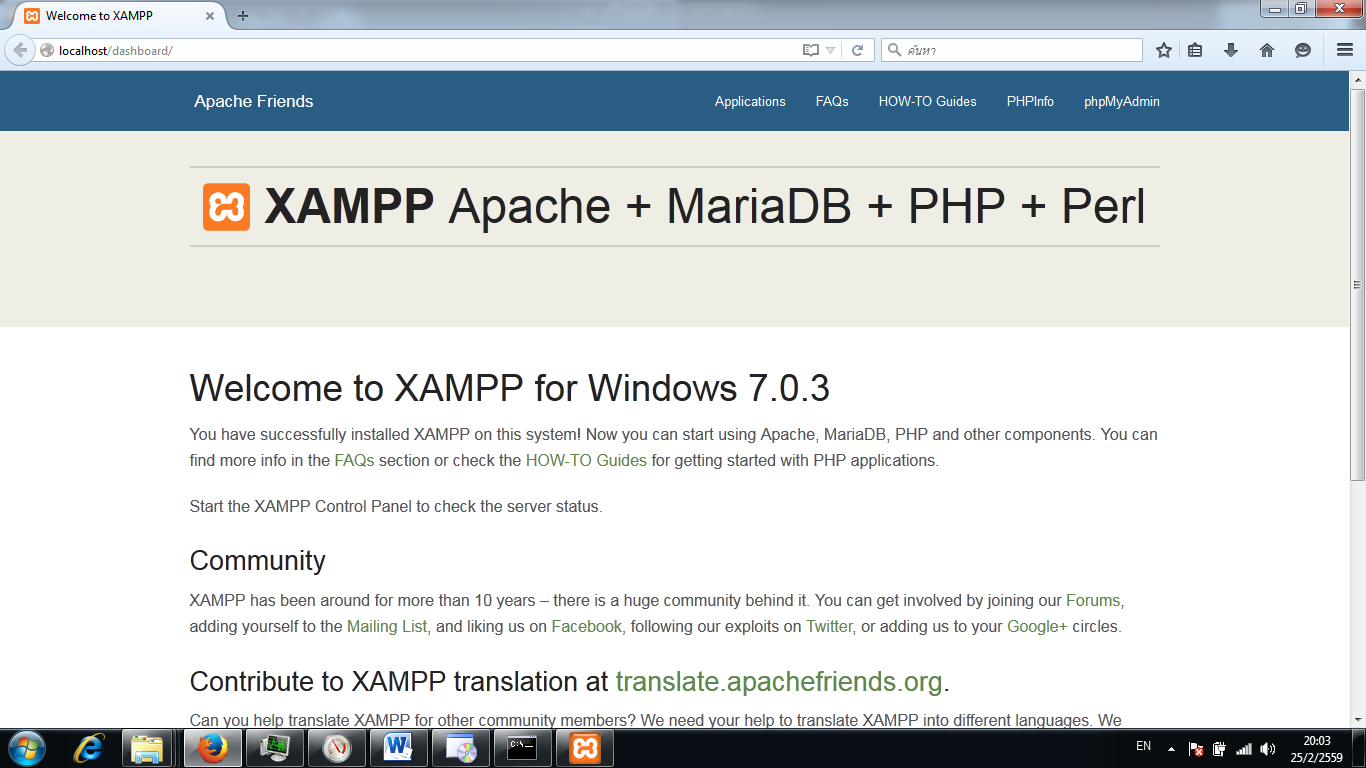This screenshot has height=768, width=1366.
Task: Click the page scrollbar up arrow
Action: point(1357,79)
